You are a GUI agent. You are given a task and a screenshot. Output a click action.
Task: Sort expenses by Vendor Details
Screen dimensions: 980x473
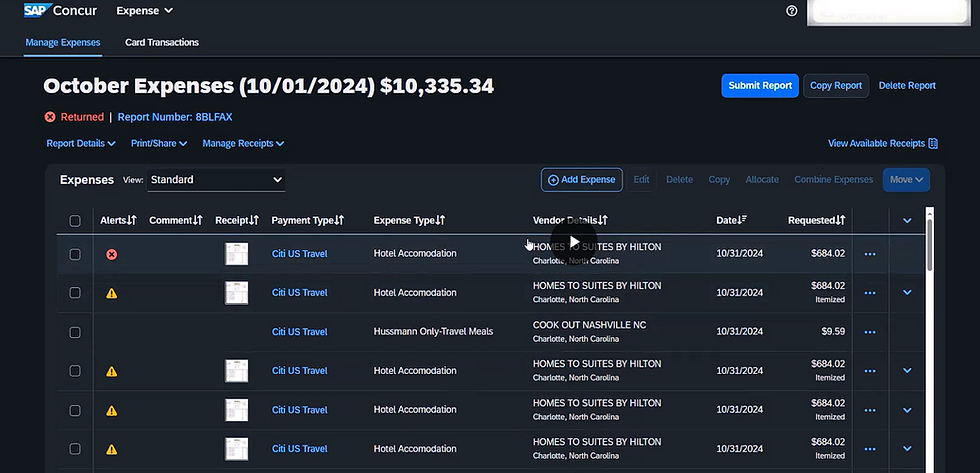pos(570,220)
